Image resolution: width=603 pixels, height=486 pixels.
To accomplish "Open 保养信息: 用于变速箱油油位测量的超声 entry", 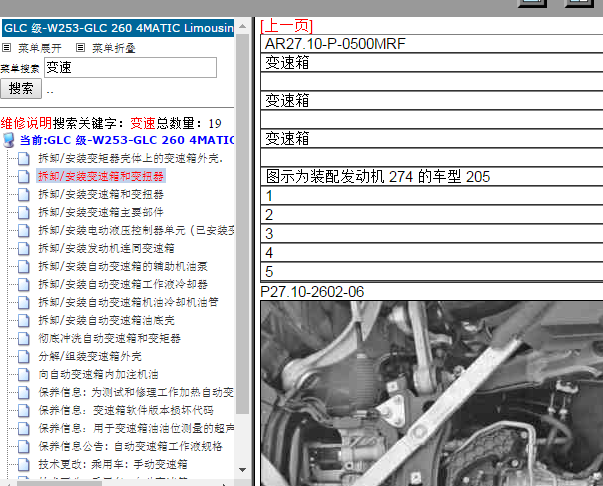I will 136,428.
